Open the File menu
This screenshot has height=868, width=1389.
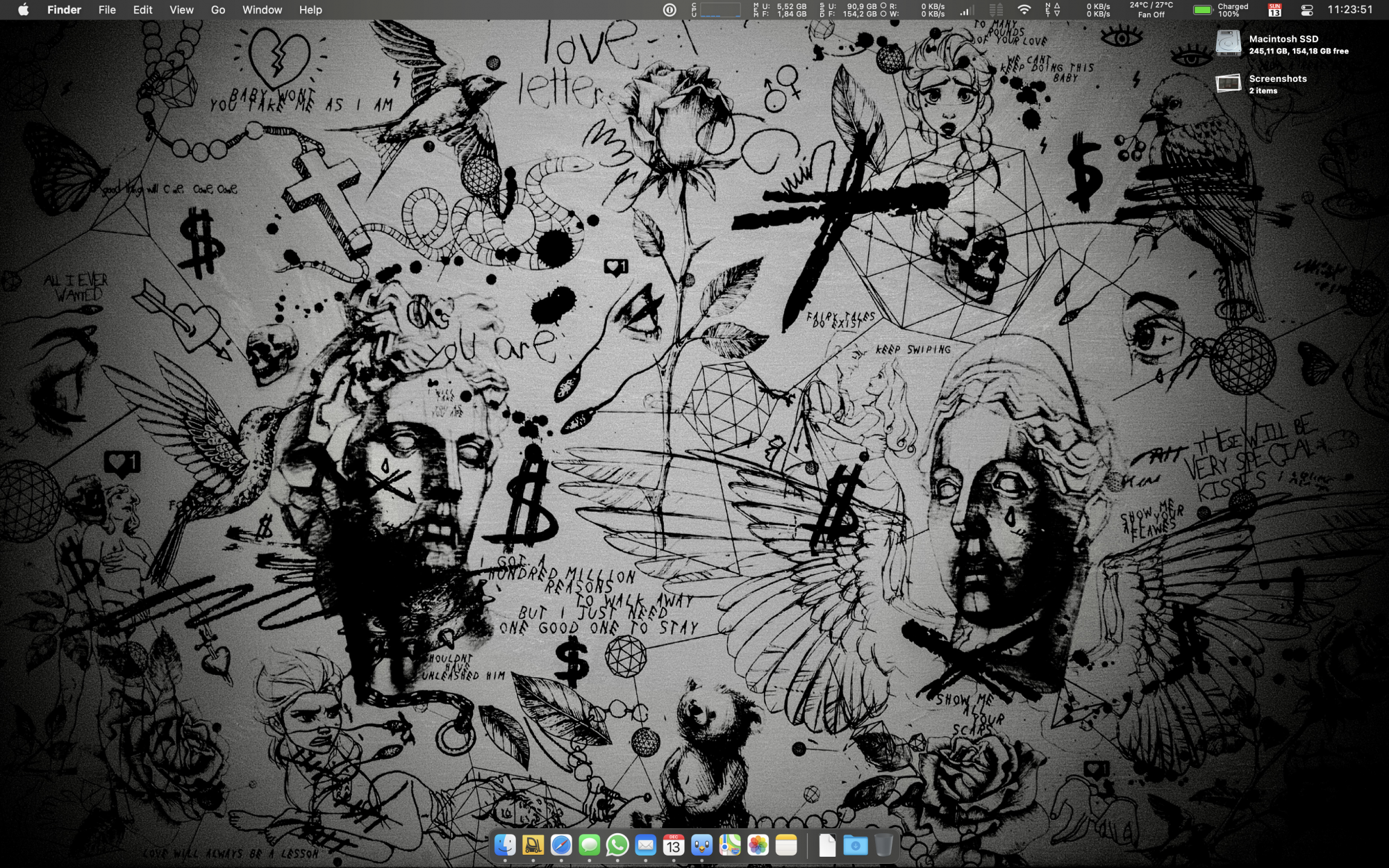click(107, 10)
